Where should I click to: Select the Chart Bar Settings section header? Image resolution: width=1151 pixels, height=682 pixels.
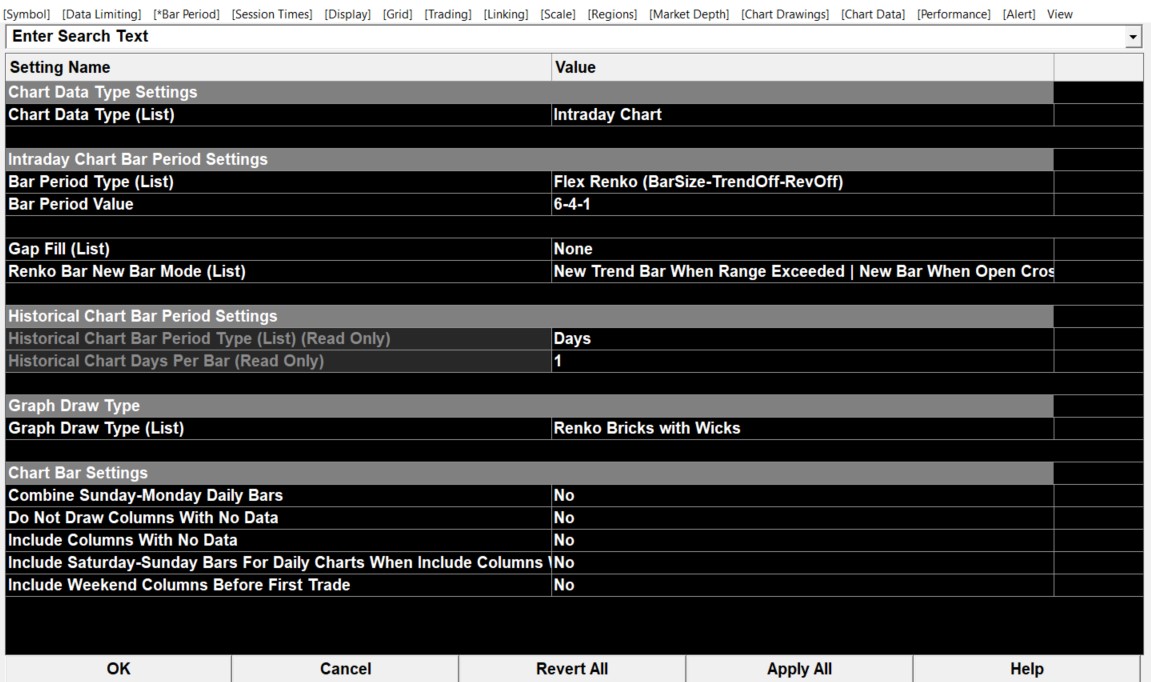click(529, 473)
